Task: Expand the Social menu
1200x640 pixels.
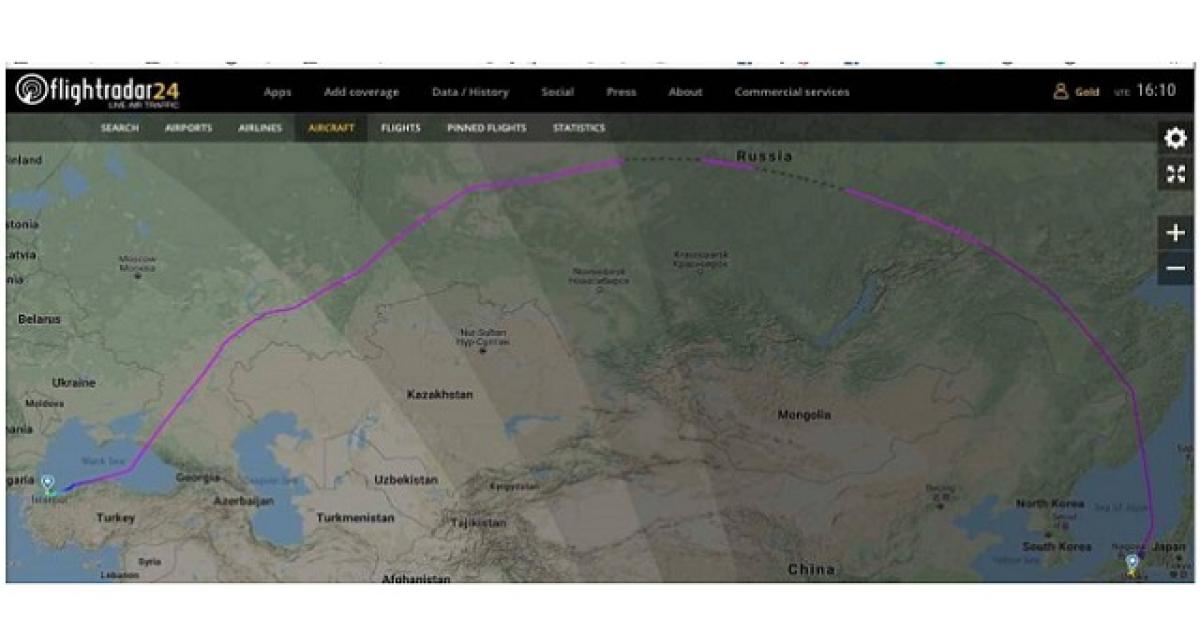Action: click(x=557, y=92)
